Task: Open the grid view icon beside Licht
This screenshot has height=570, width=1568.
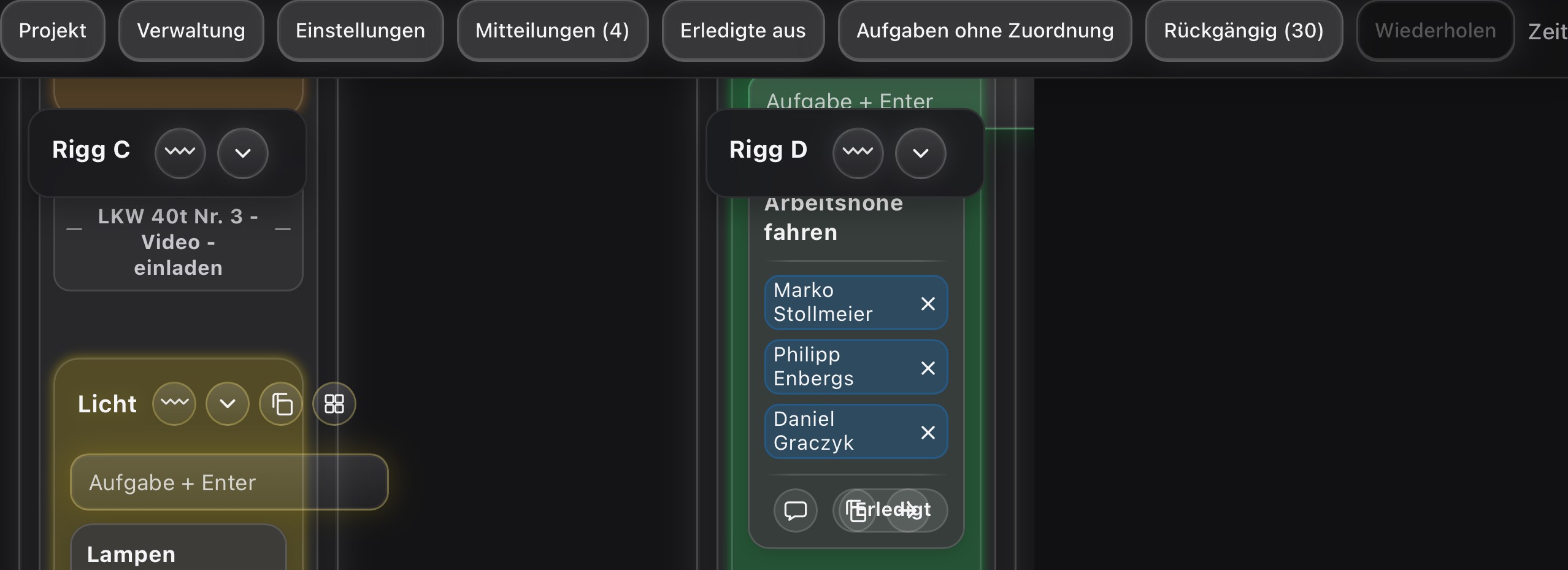Action: point(334,404)
